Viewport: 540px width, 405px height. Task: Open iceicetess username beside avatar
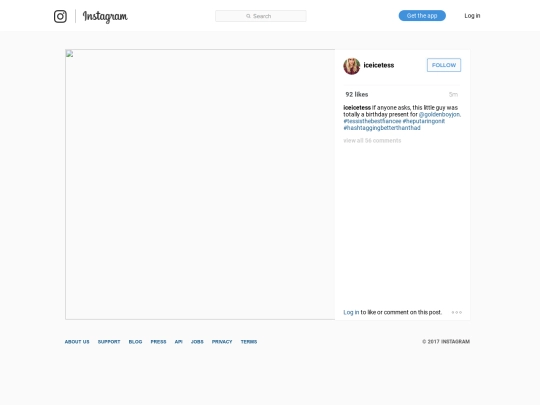point(379,65)
